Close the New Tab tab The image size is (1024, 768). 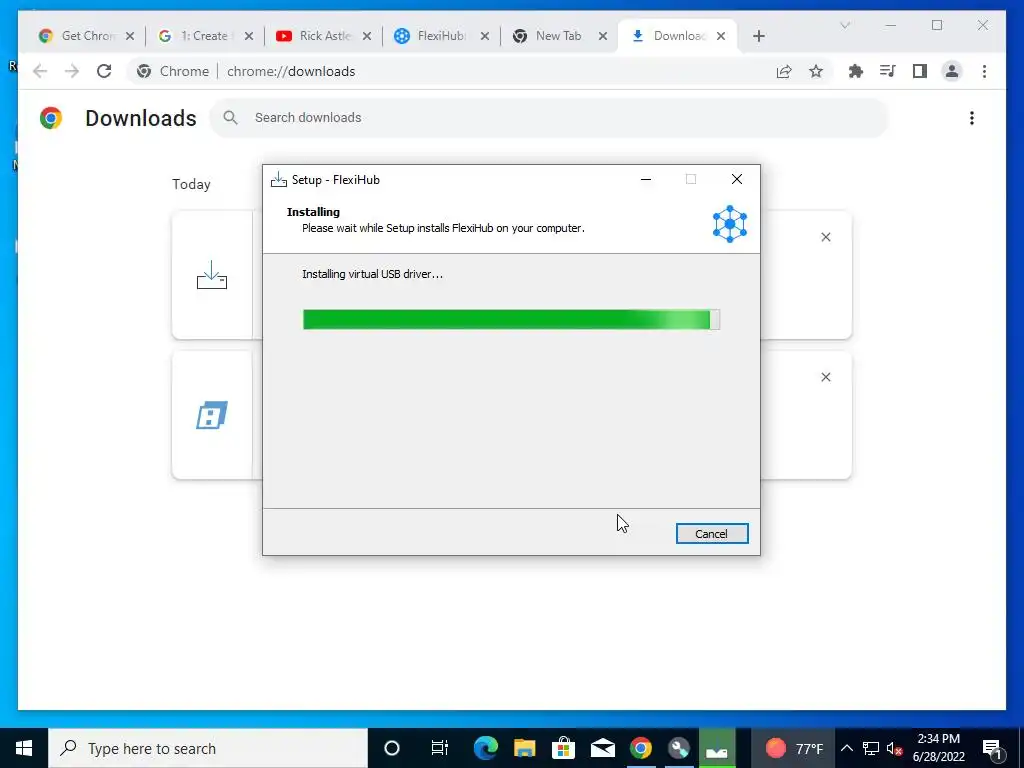(x=603, y=37)
